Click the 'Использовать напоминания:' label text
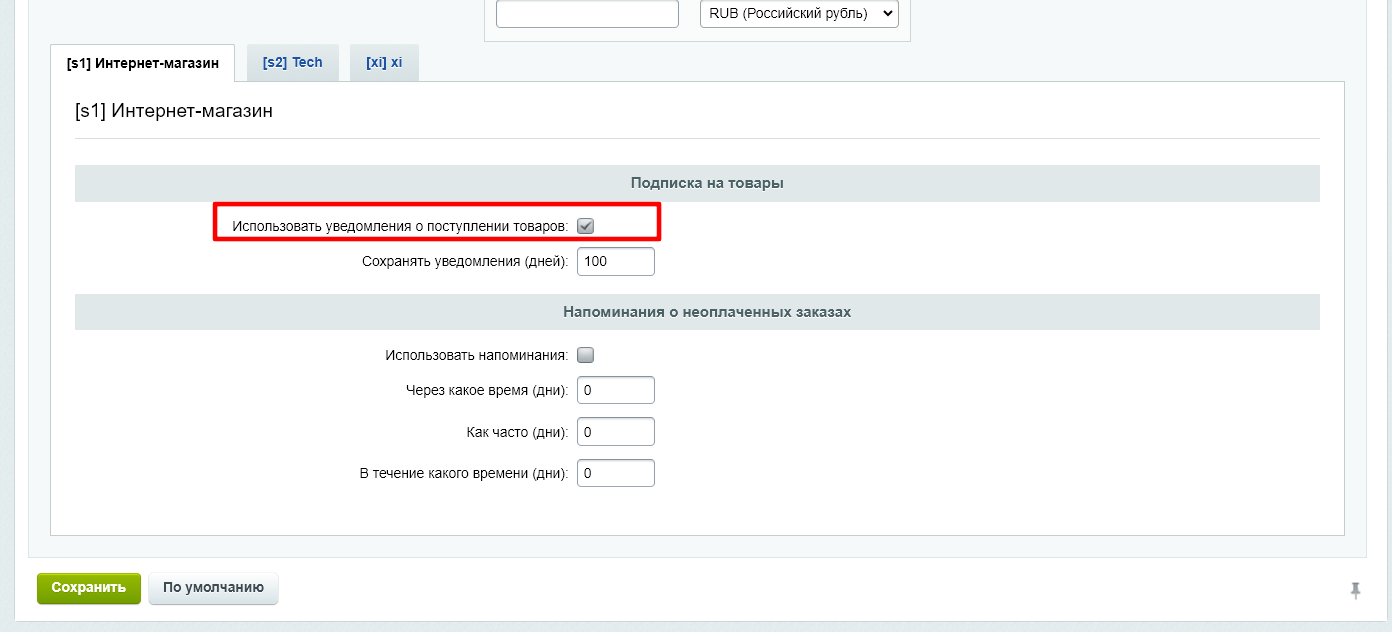This screenshot has width=1392, height=632. click(x=476, y=355)
